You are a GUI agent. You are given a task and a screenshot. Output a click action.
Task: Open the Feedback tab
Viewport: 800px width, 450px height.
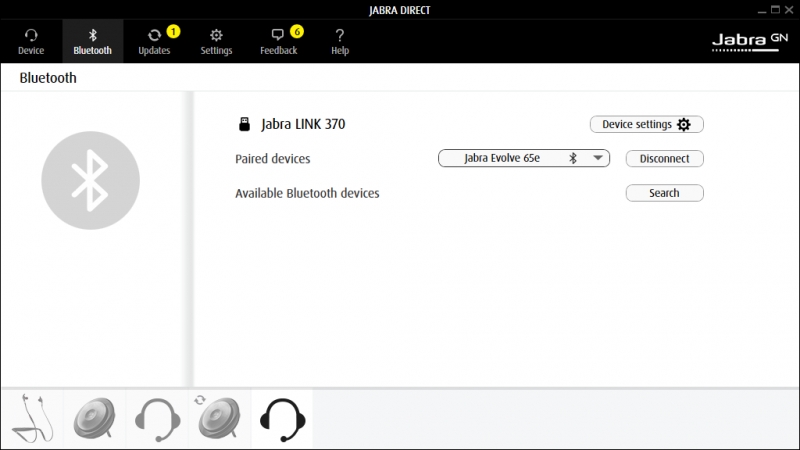[279, 41]
